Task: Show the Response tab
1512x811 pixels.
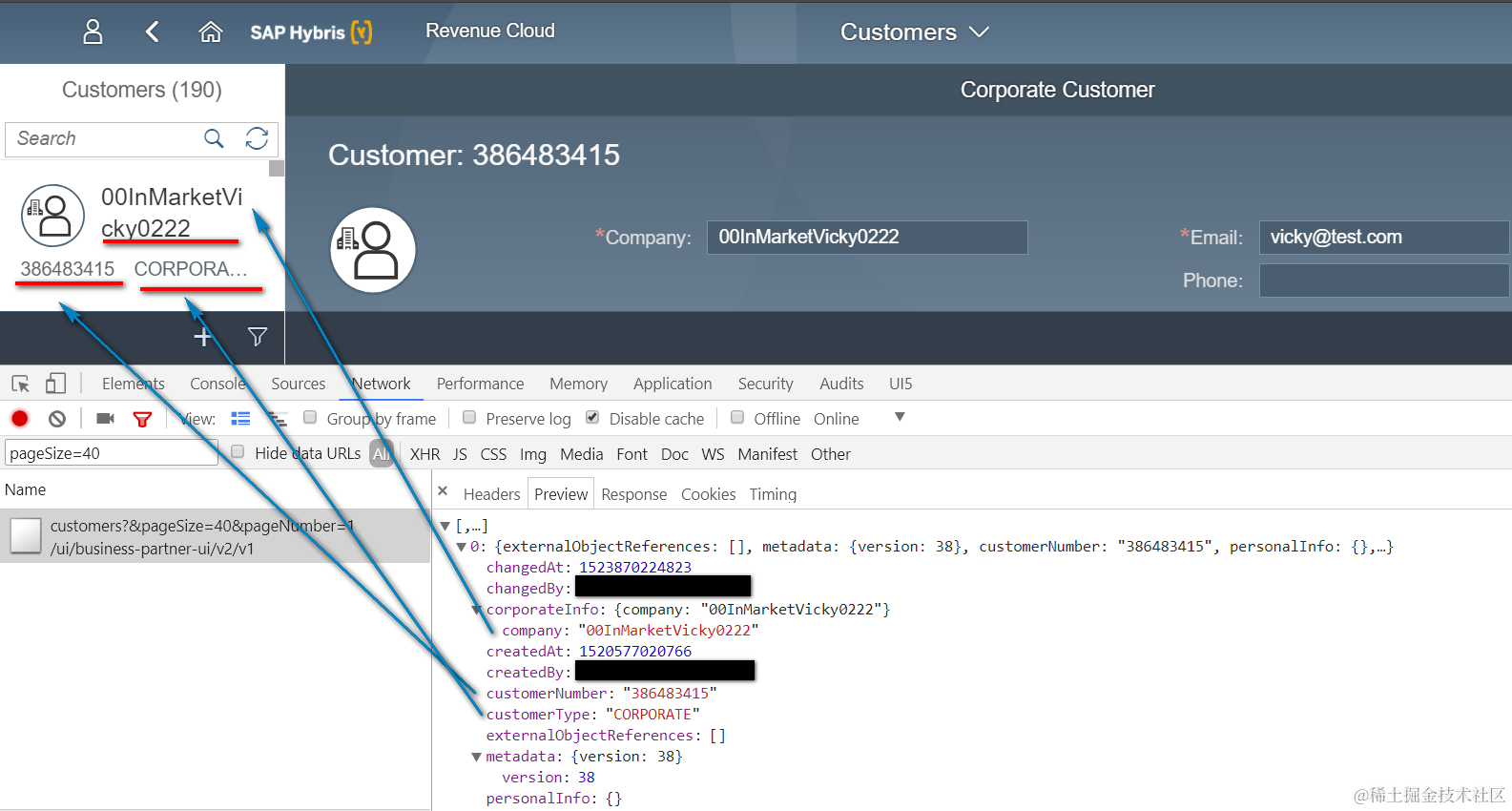Action: click(633, 494)
